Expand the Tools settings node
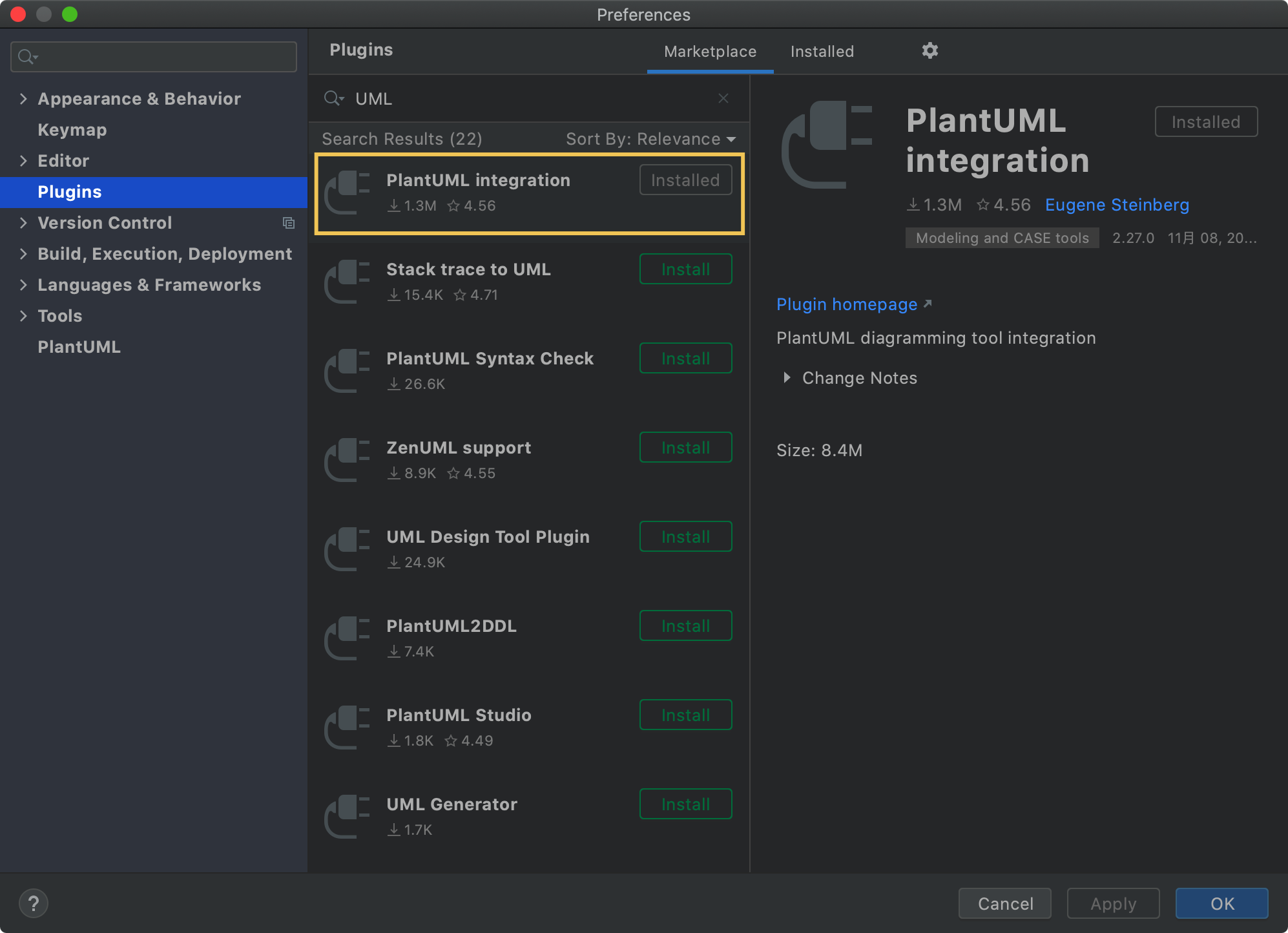This screenshot has height=933, width=1288. tap(23, 316)
